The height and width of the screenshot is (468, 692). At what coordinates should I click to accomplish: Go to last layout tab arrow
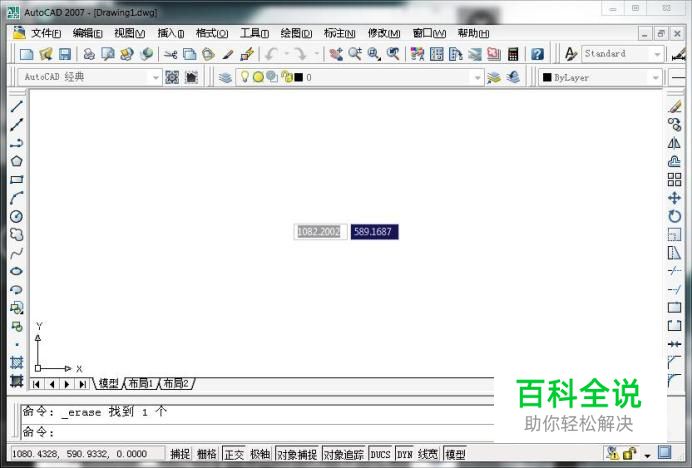click(x=82, y=384)
